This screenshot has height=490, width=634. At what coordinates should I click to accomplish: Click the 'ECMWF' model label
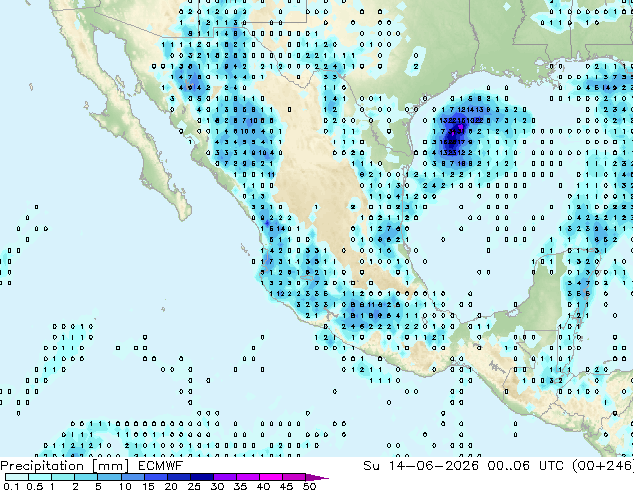click(161, 466)
